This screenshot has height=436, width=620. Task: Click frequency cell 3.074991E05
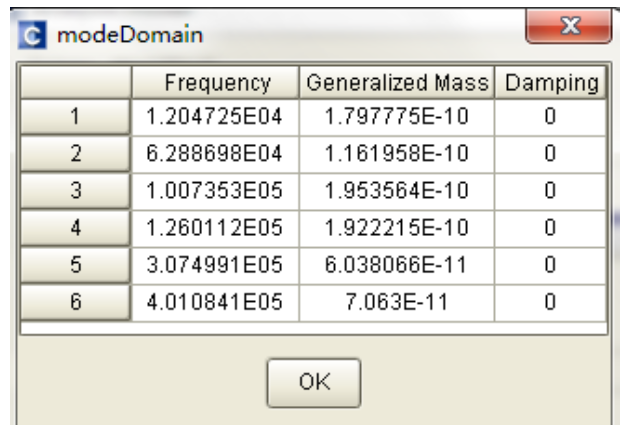(x=216, y=266)
